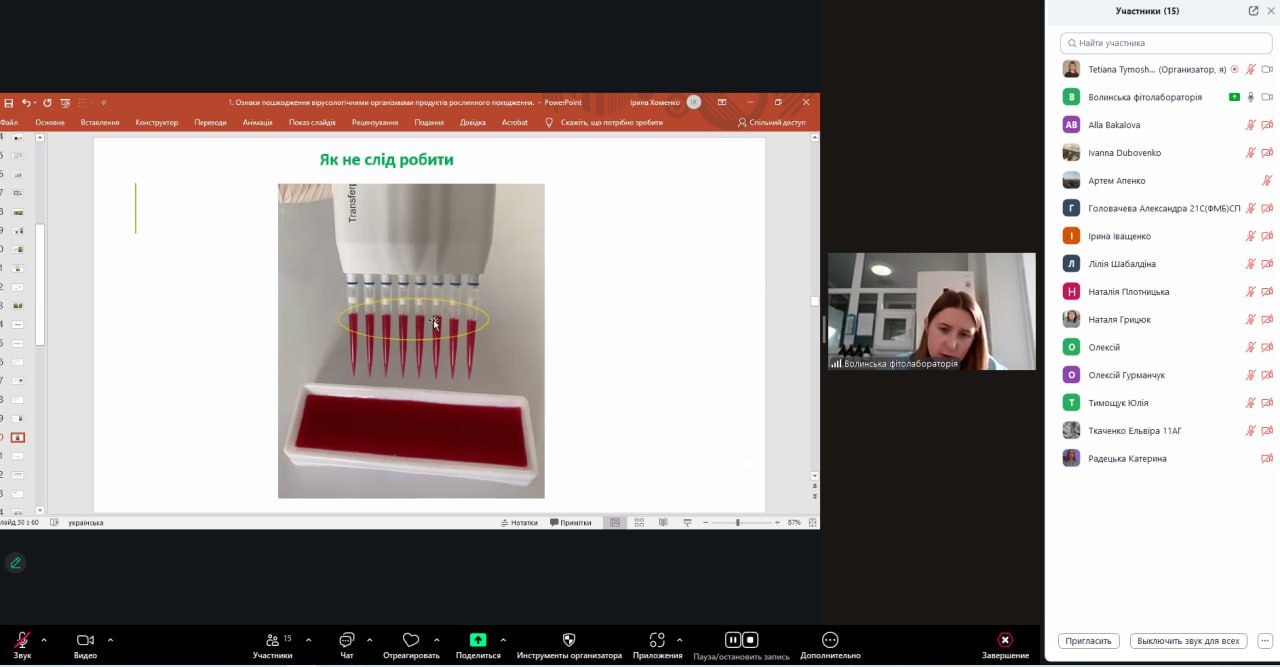Expand video options arrow next to Видео
The height and width of the screenshot is (667, 1280).
[x=110, y=640]
